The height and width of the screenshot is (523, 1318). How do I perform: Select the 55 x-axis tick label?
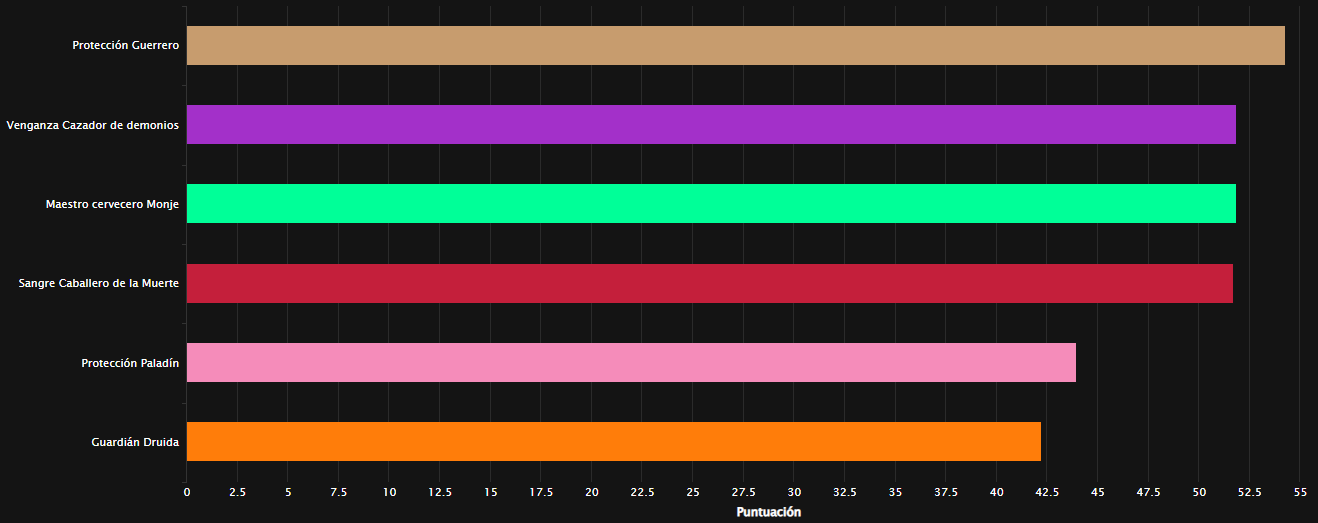(x=1300, y=492)
